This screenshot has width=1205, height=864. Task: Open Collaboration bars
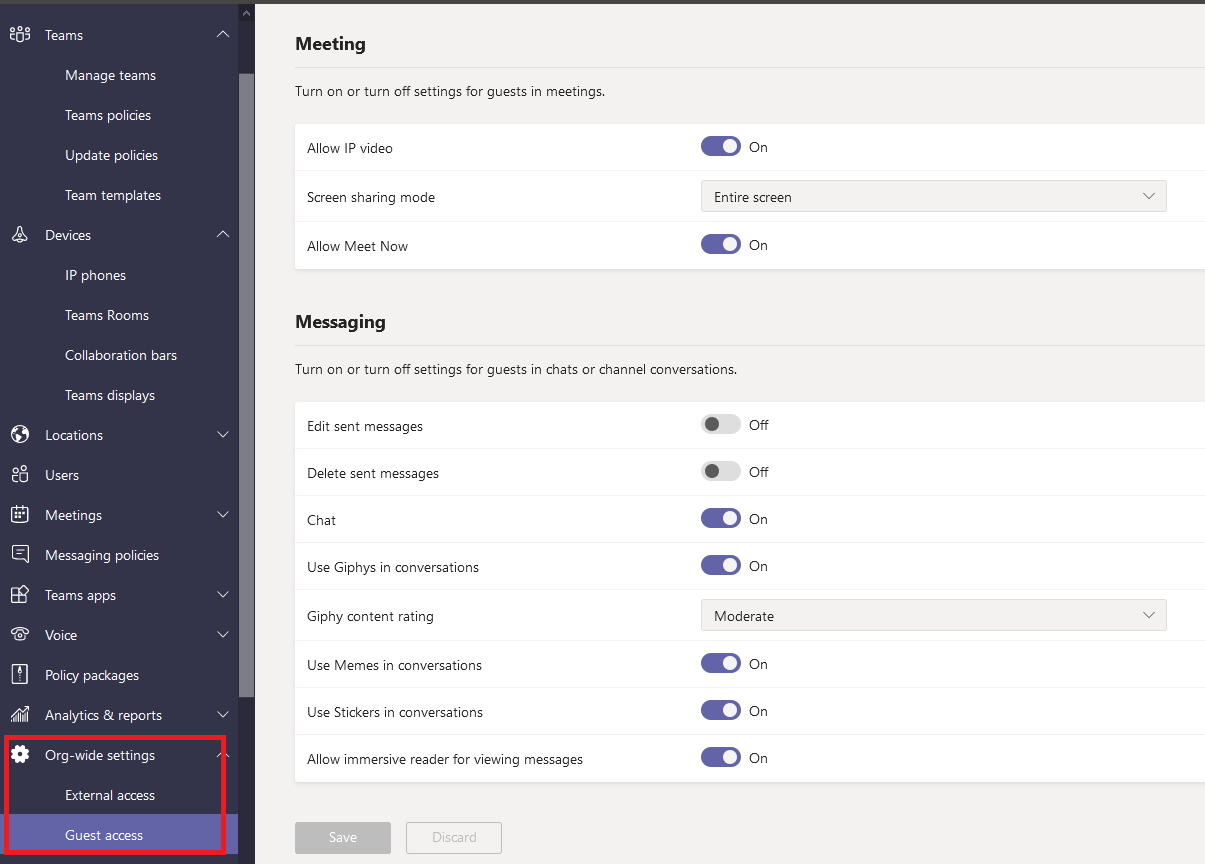121,355
